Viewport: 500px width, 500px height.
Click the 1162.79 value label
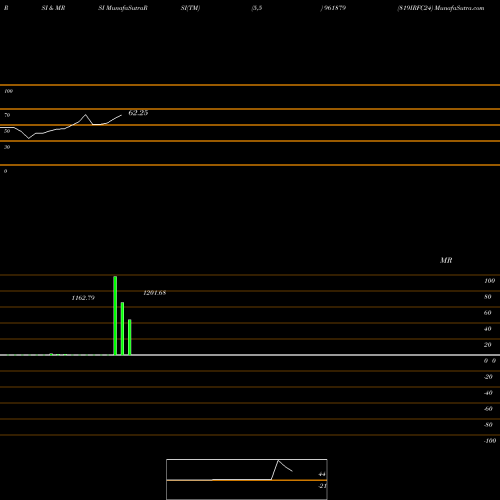click(83, 298)
